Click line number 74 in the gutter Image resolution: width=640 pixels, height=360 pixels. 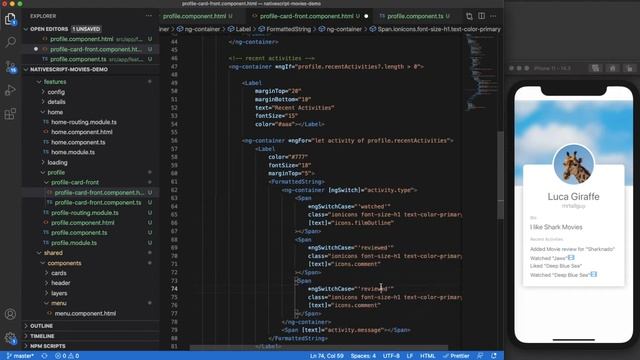(174, 289)
